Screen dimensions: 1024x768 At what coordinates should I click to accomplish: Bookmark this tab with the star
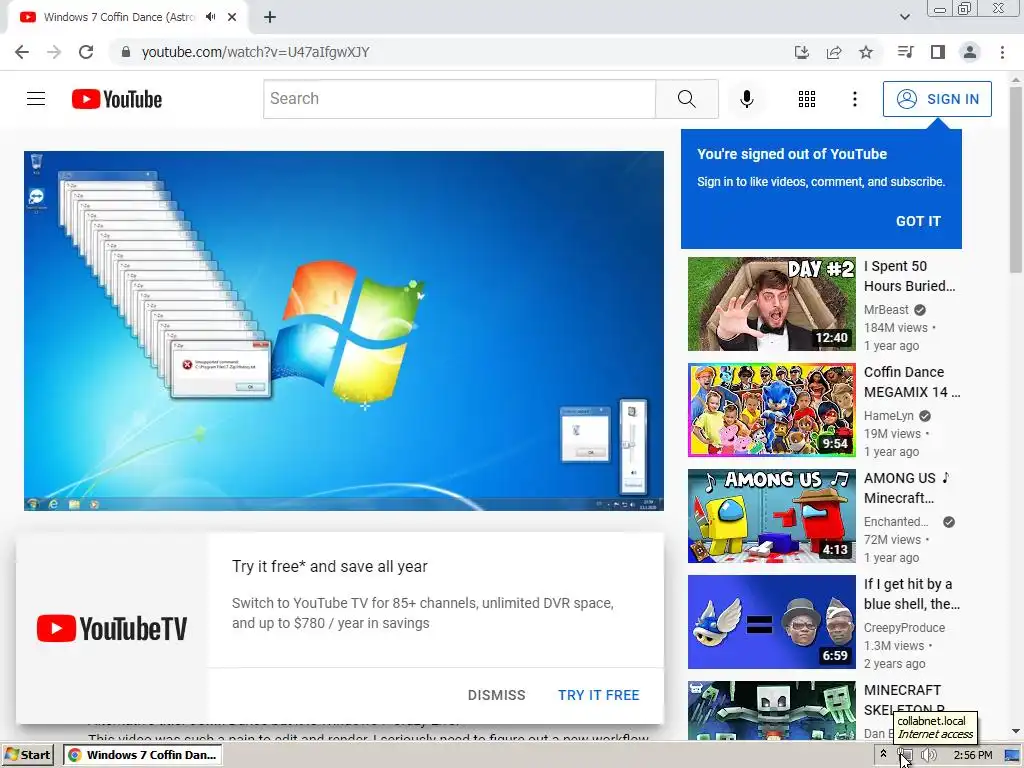click(866, 52)
